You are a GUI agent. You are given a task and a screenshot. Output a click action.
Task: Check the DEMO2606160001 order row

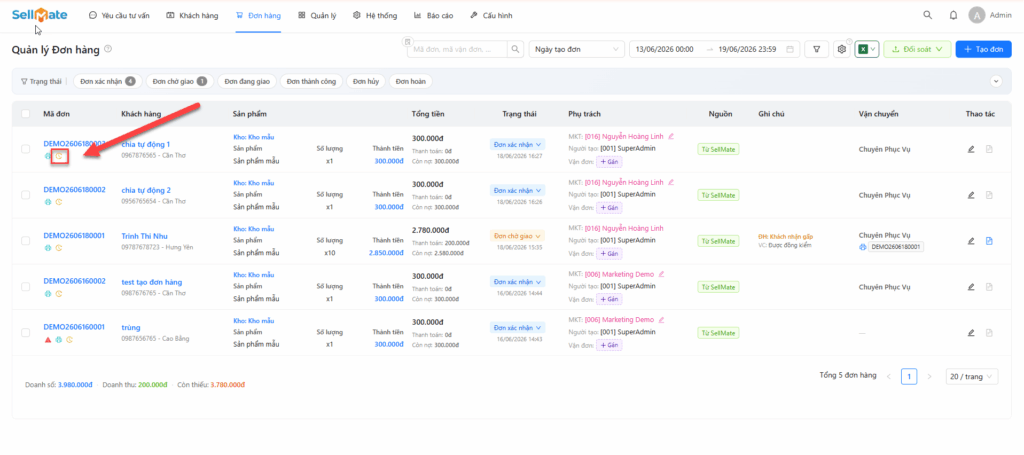(x=25, y=332)
